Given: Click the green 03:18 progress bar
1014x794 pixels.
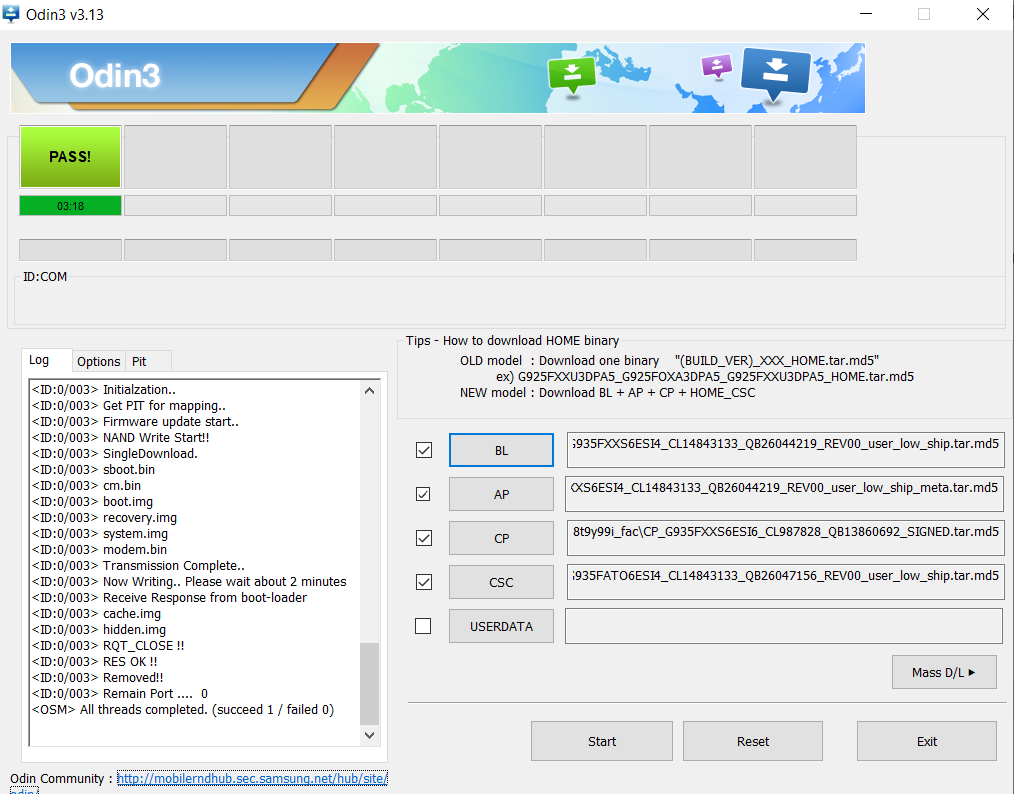Looking at the screenshot, I should [70, 206].
